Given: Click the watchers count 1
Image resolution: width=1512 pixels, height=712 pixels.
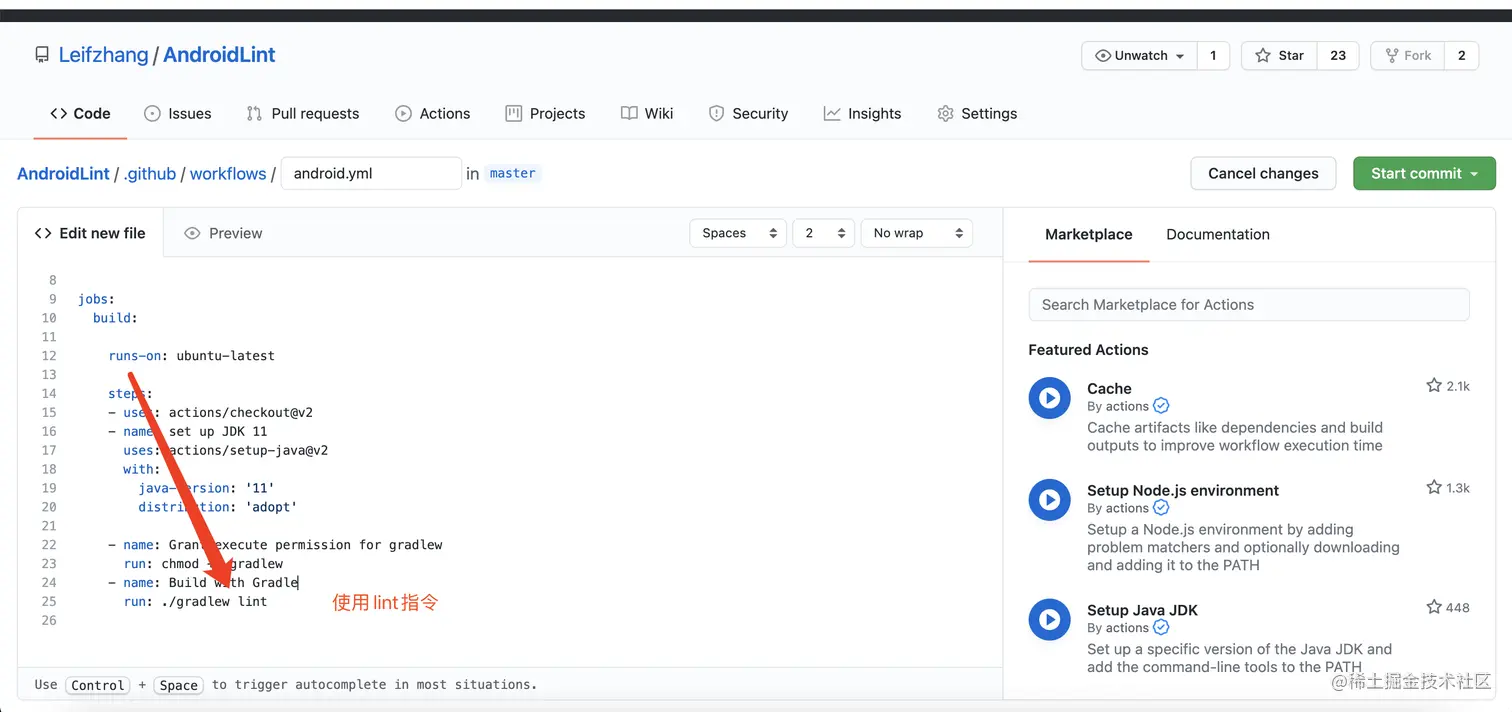Looking at the screenshot, I should 1213,56.
